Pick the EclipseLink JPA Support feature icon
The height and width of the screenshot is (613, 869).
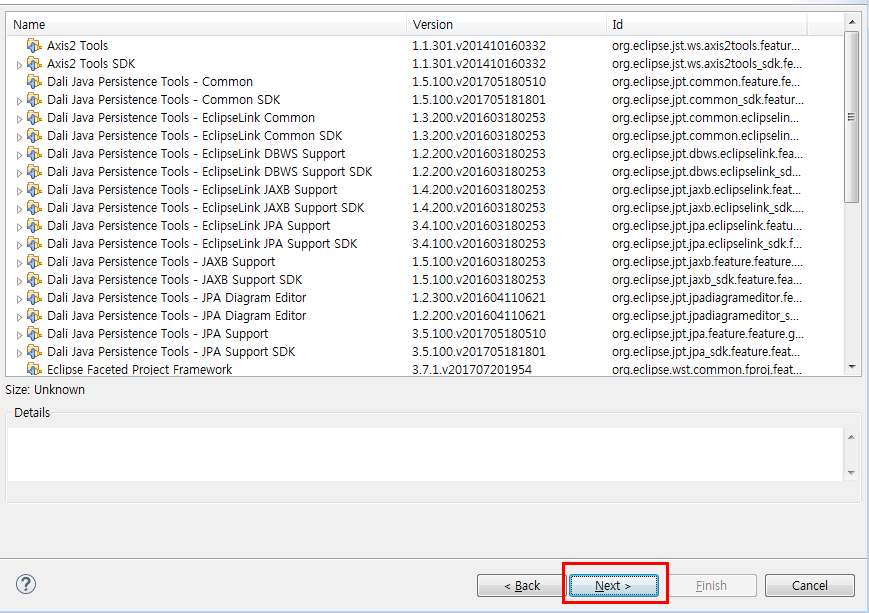pyautogui.click(x=34, y=226)
